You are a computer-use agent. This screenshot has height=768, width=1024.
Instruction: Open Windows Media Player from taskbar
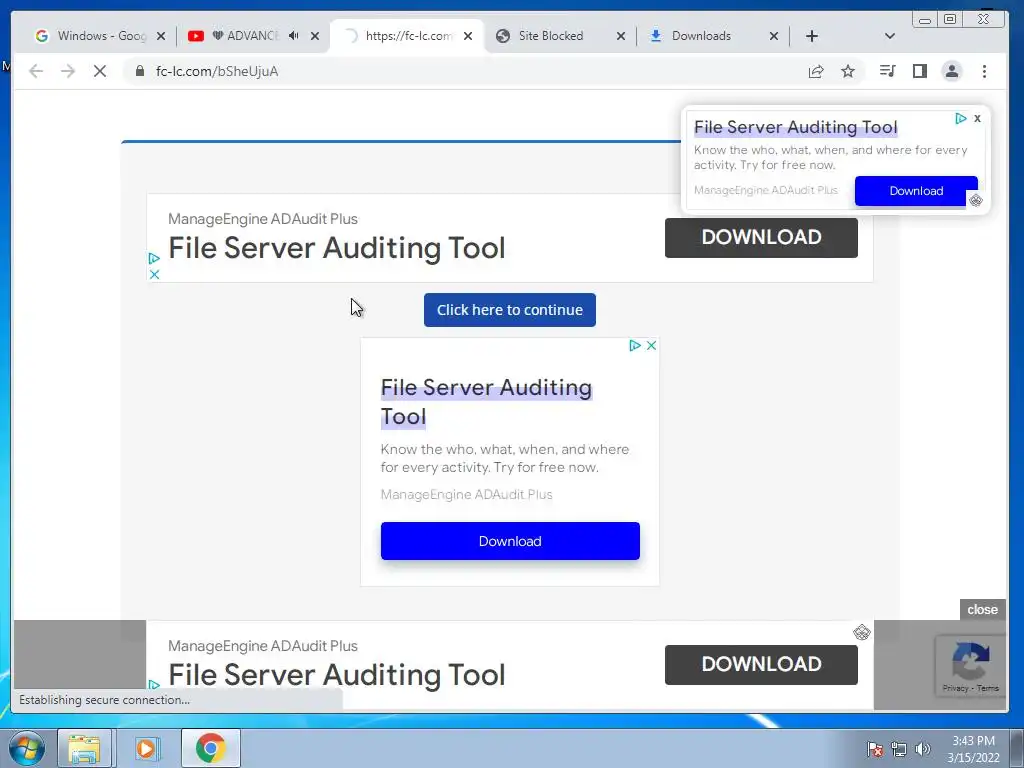[x=147, y=748]
